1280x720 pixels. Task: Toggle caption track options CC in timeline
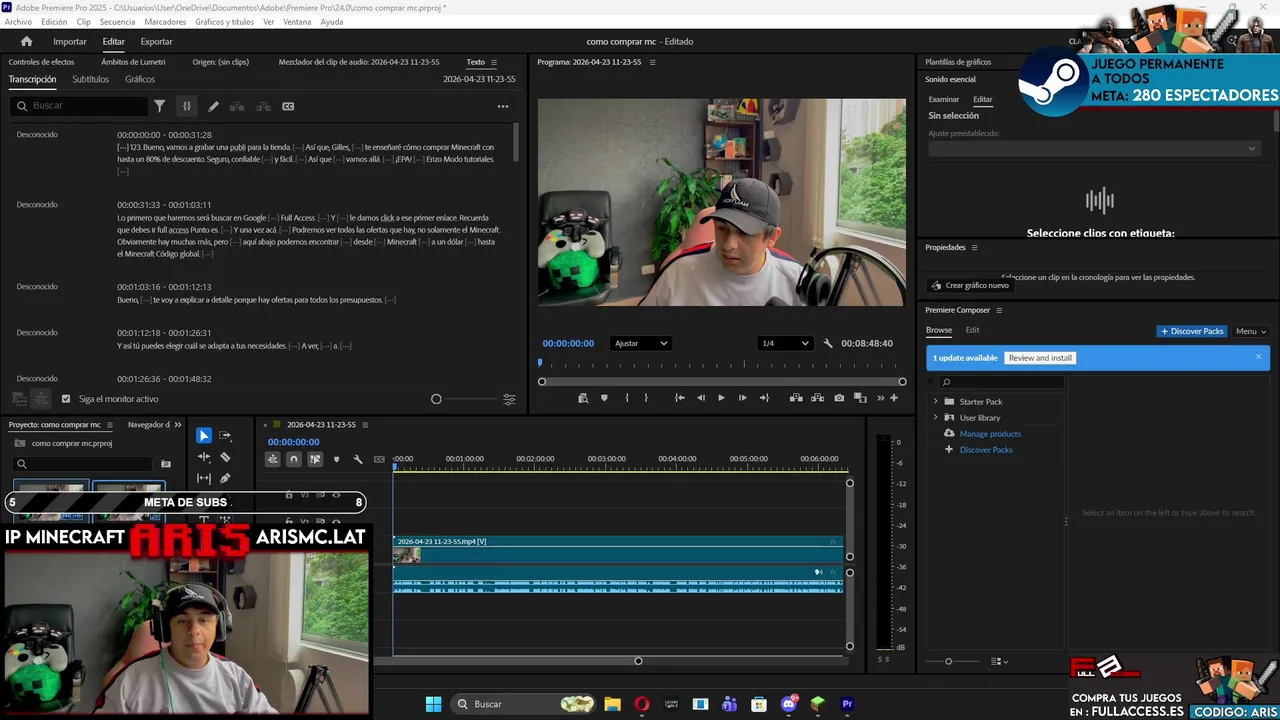point(379,459)
